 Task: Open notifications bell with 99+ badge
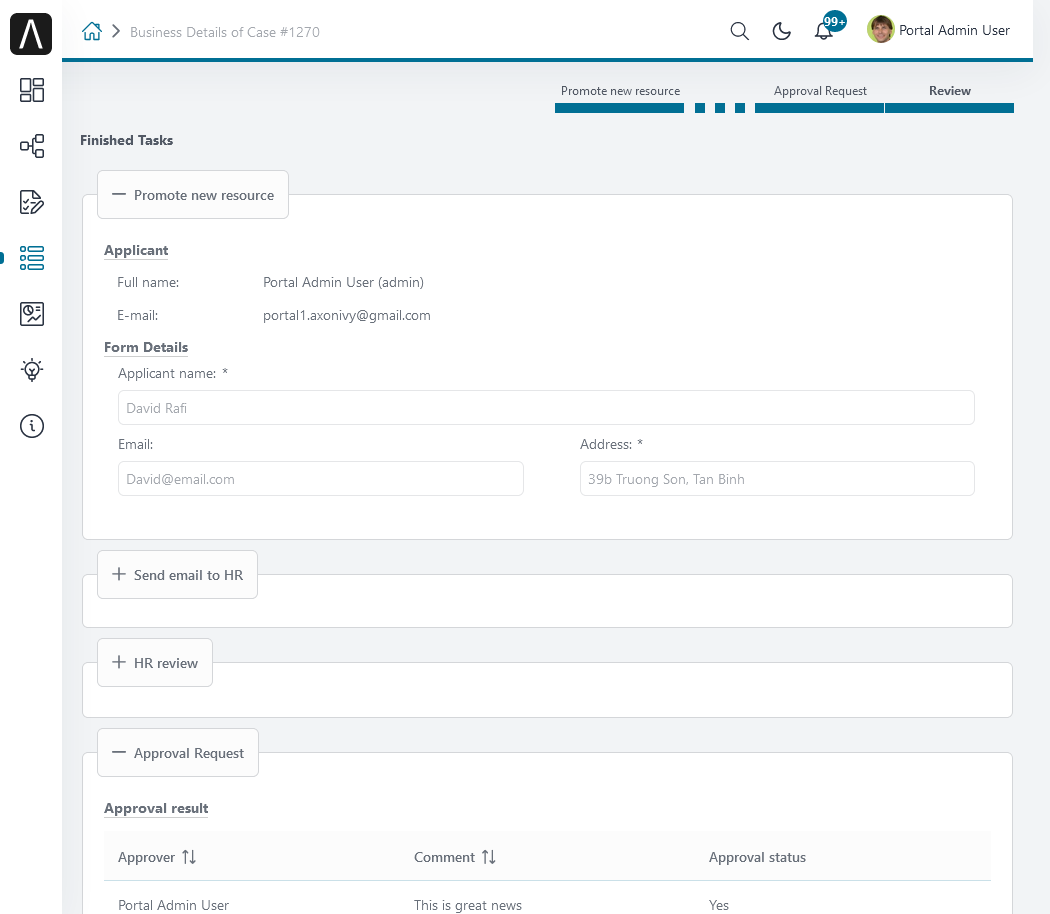824,31
